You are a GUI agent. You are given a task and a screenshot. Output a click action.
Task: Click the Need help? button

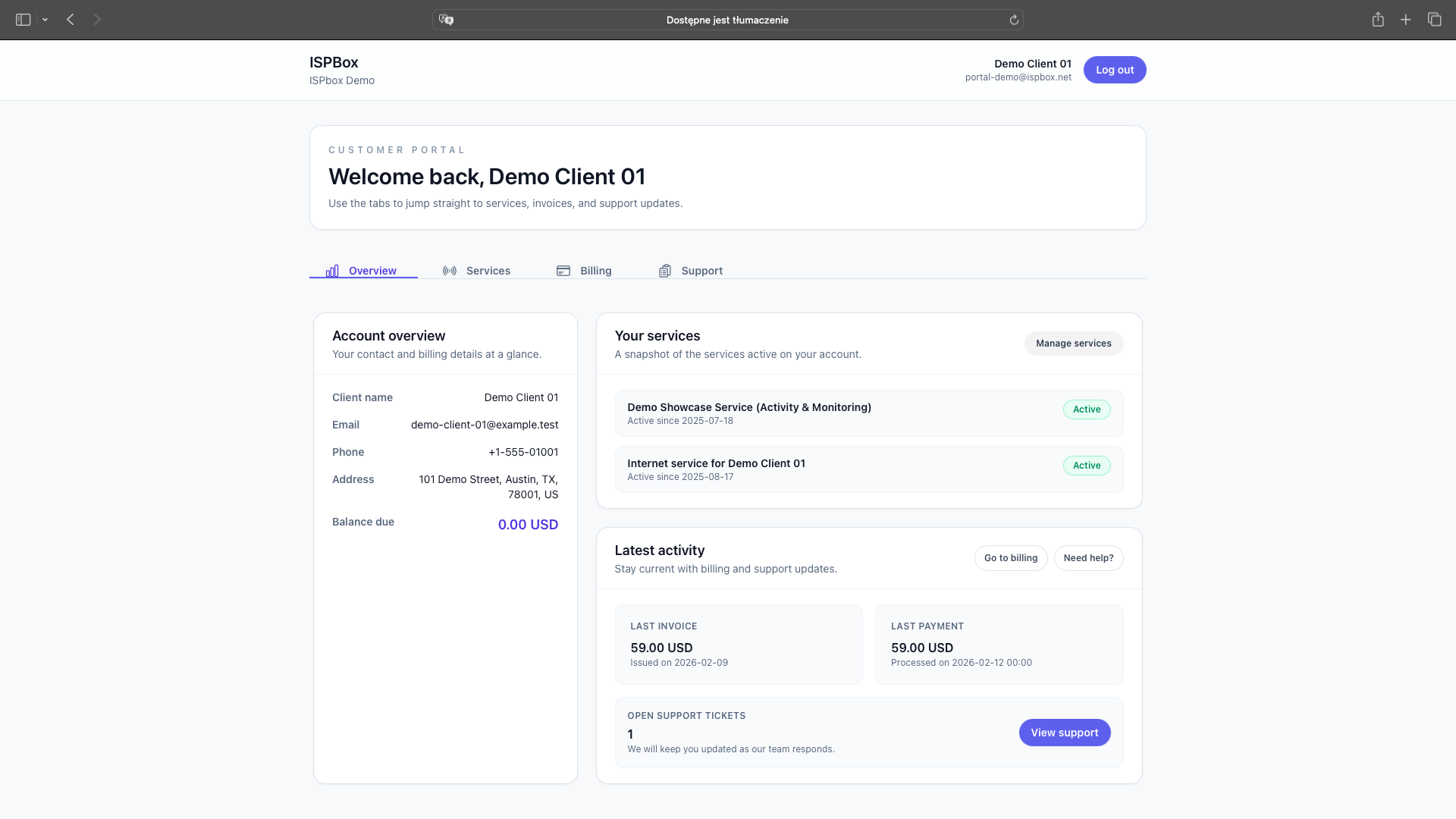click(1088, 557)
